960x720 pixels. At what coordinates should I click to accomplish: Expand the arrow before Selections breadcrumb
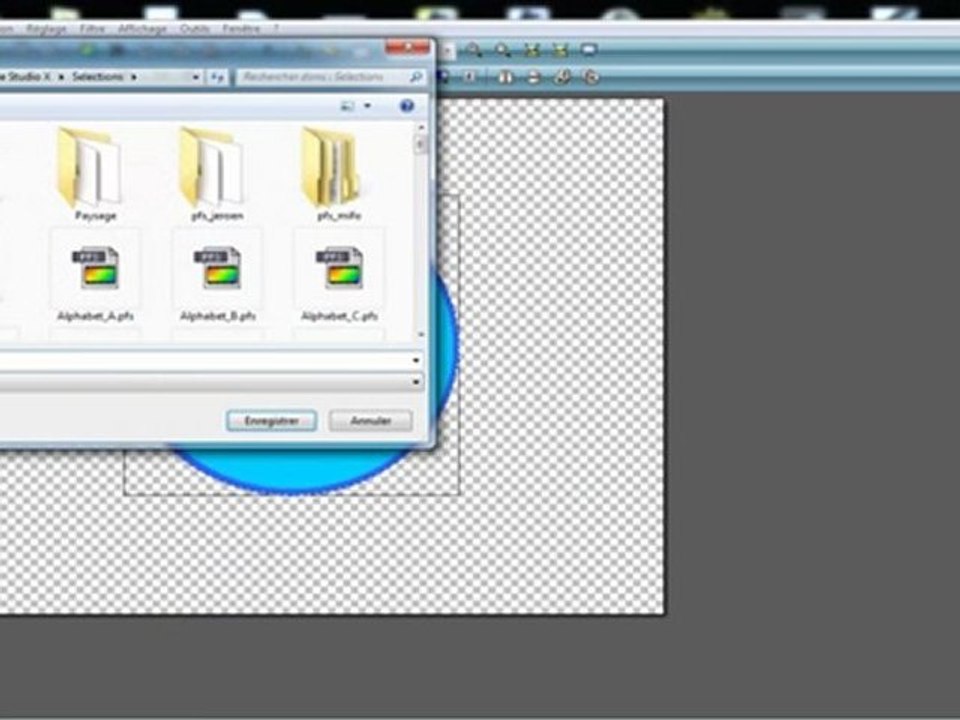click(x=61, y=77)
